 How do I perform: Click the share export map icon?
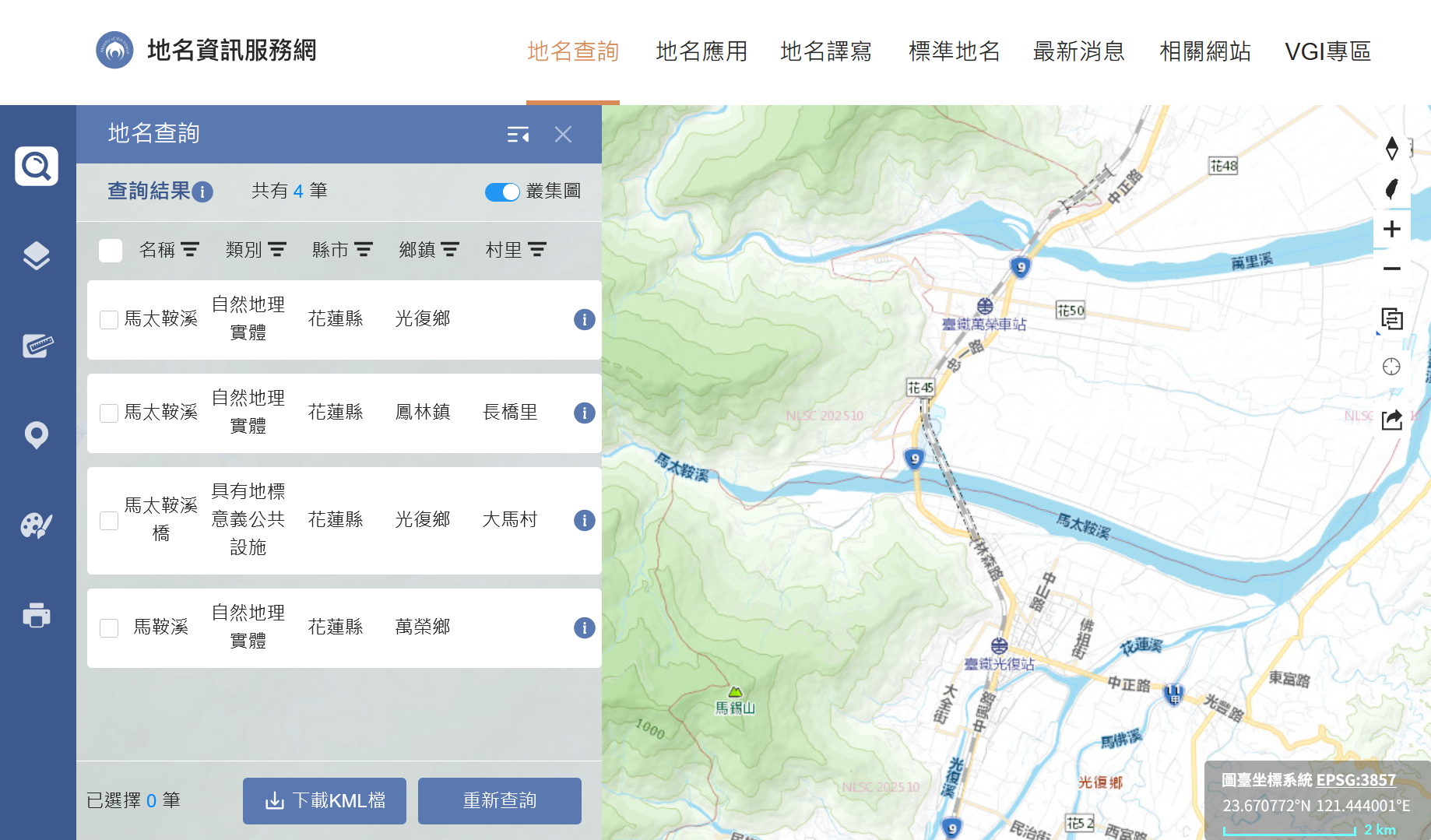tap(1391, 420)
